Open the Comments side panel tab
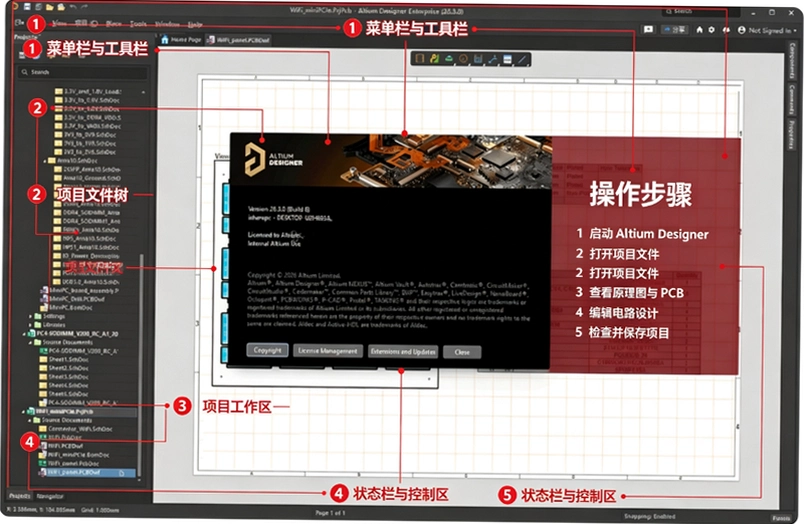The width and height of the screenshot is (804, 524). coord(792,100)
